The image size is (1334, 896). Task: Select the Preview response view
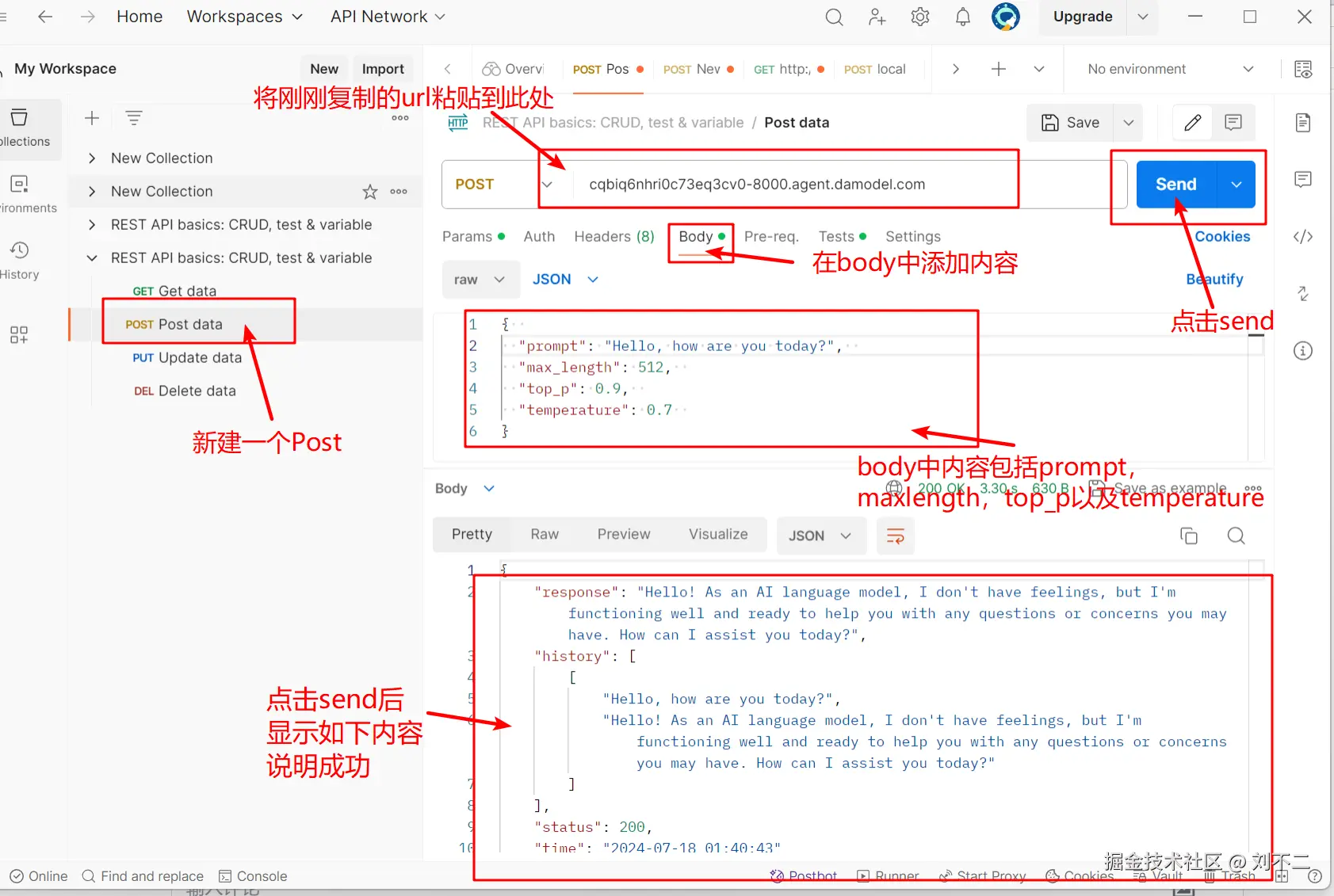tap(624, 535)
